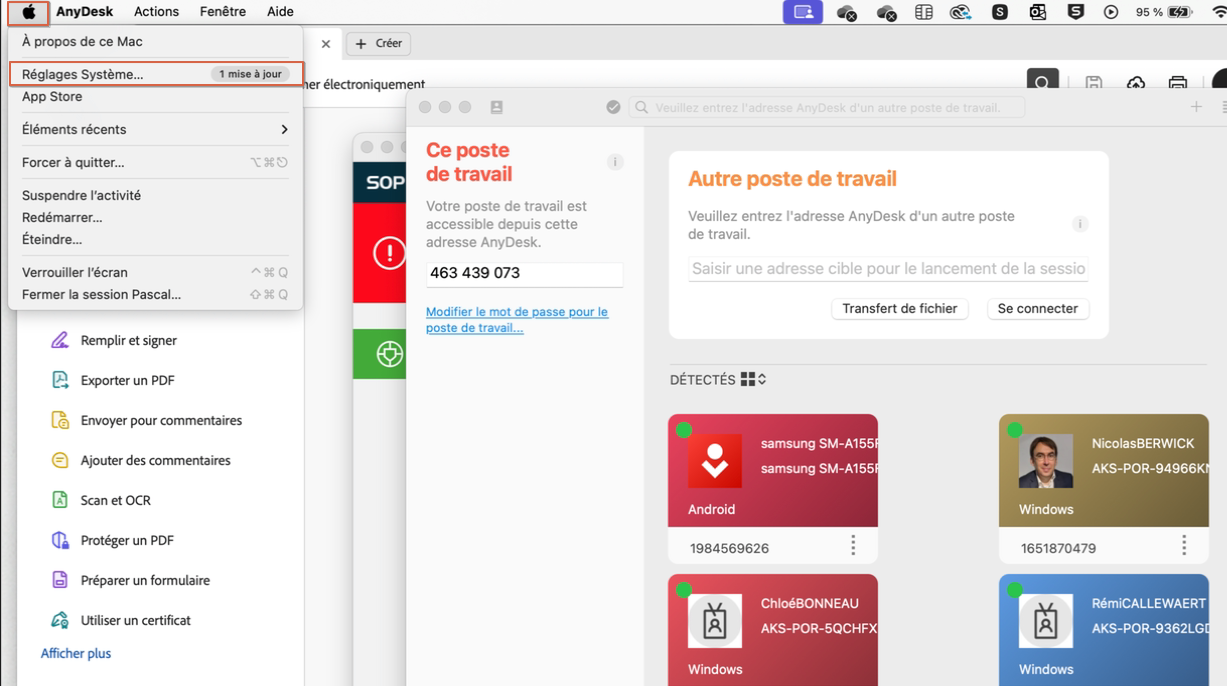The height and width of the screenshot is (686, 1227).
Task: Click the info icon in Autre poste de travail
Action: [1080, 224]
